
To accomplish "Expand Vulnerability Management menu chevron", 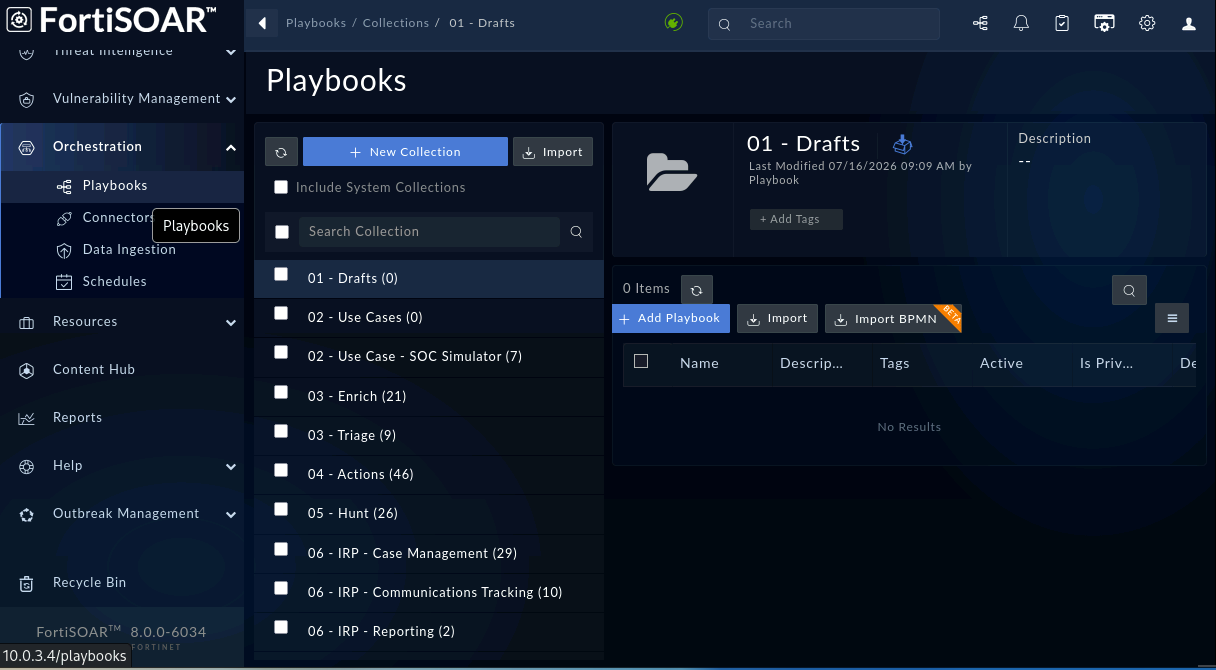I will (x=231, y=99).
